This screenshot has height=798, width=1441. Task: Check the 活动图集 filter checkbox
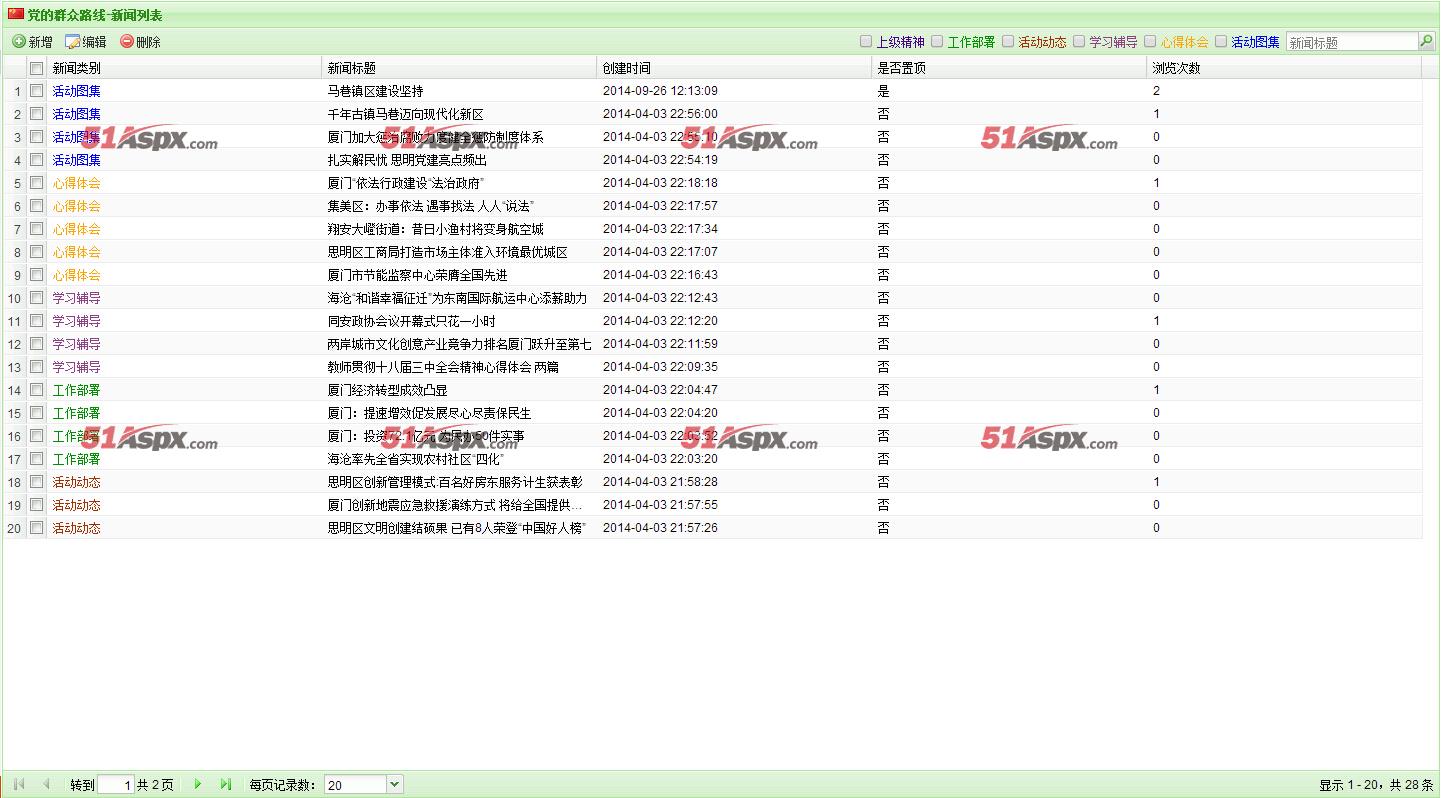(x=1221, y=42)
